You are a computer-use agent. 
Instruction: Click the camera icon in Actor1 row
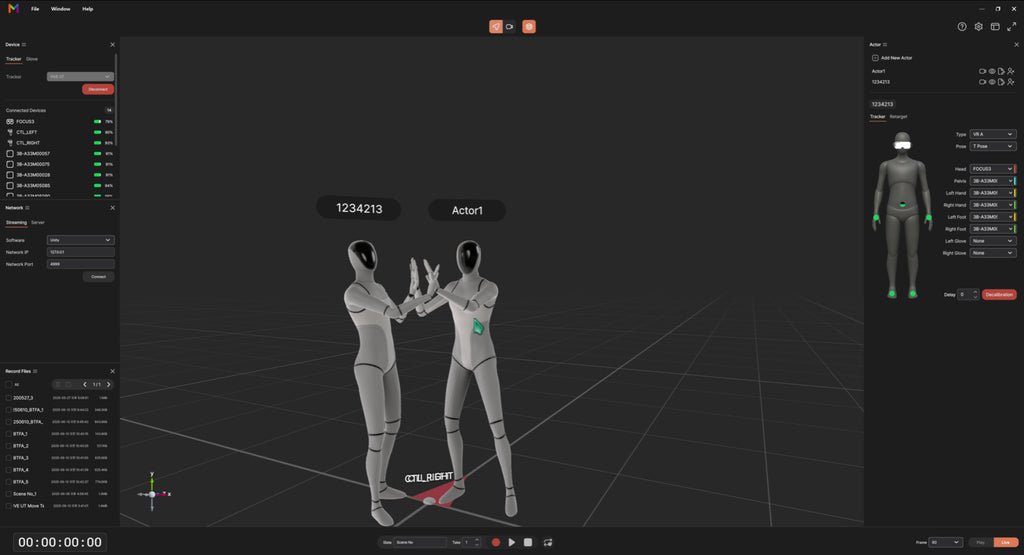pos(982,71)
